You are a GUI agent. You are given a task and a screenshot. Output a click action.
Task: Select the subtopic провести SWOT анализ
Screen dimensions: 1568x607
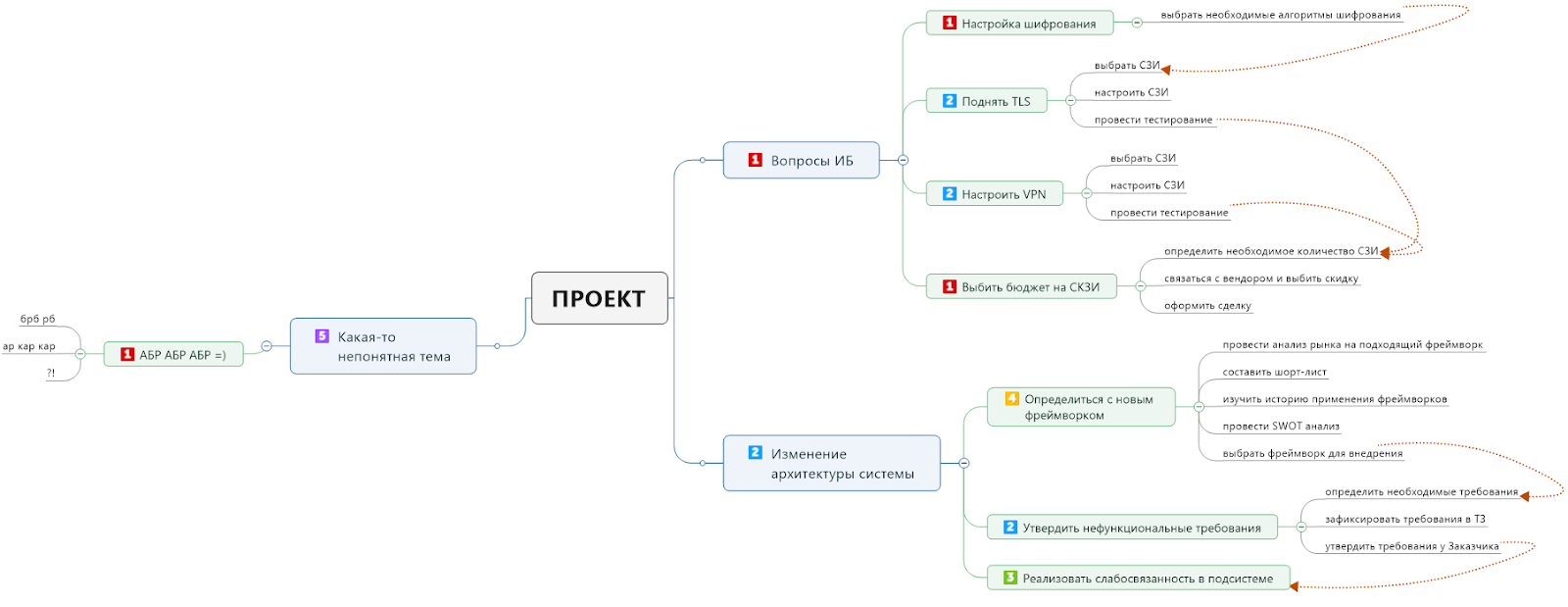pyautogui.click(x=1280, y=427)
